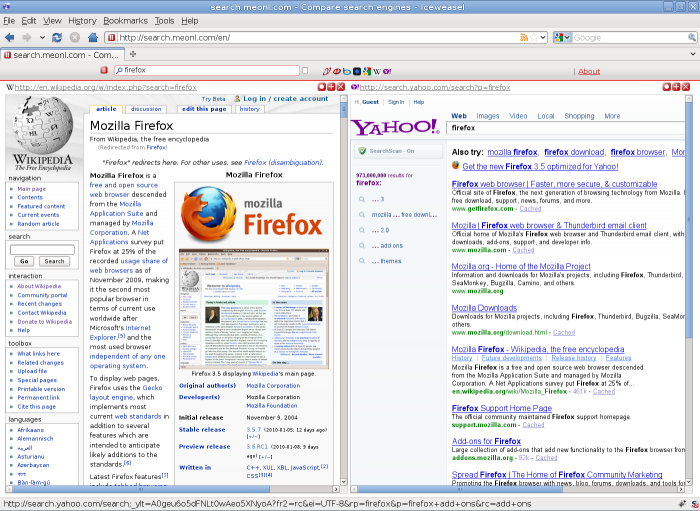
Task: Click the plus button on Wikipedia panel header
Action: 331,87
